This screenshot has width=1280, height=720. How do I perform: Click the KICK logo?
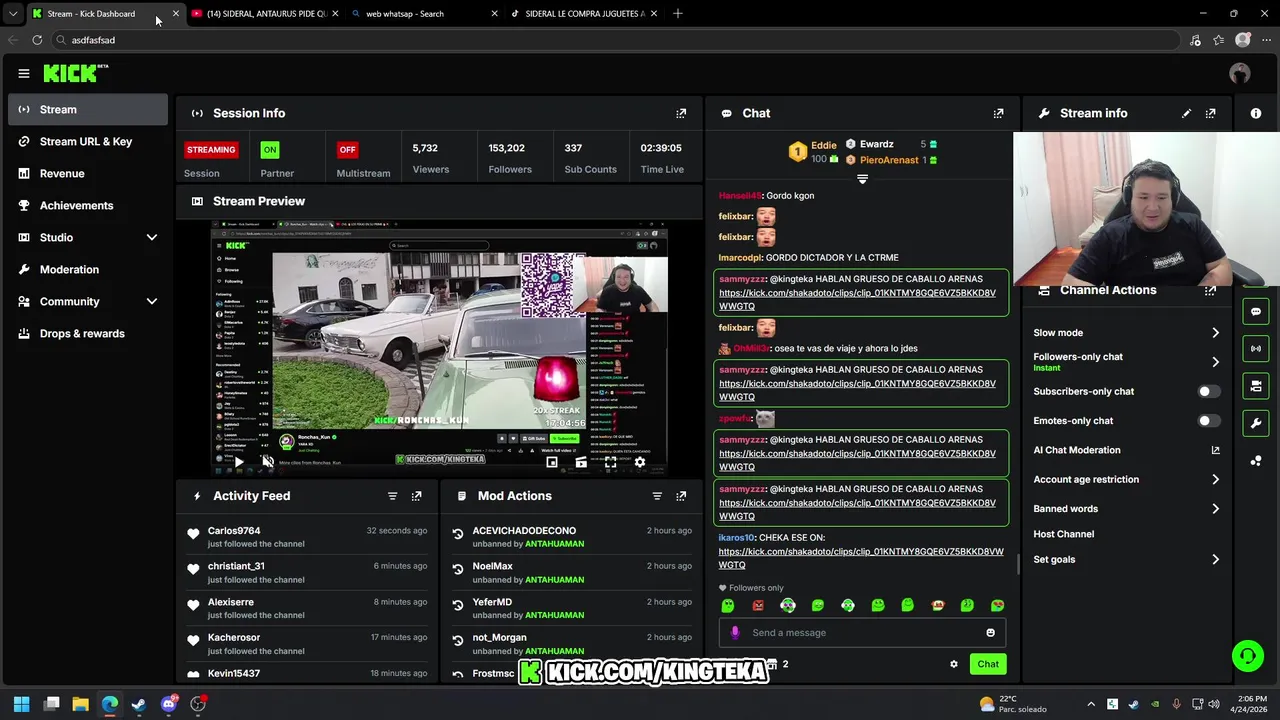(x=75, y=73)
